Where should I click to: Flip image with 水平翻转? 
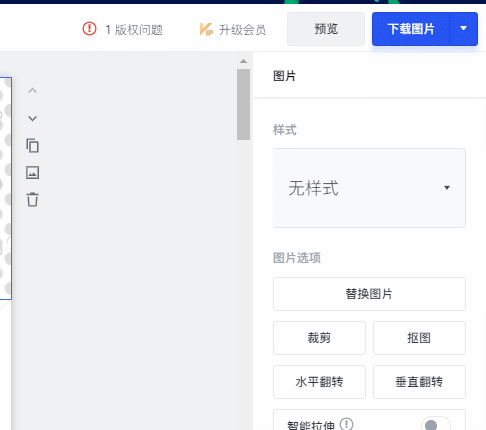319,382
